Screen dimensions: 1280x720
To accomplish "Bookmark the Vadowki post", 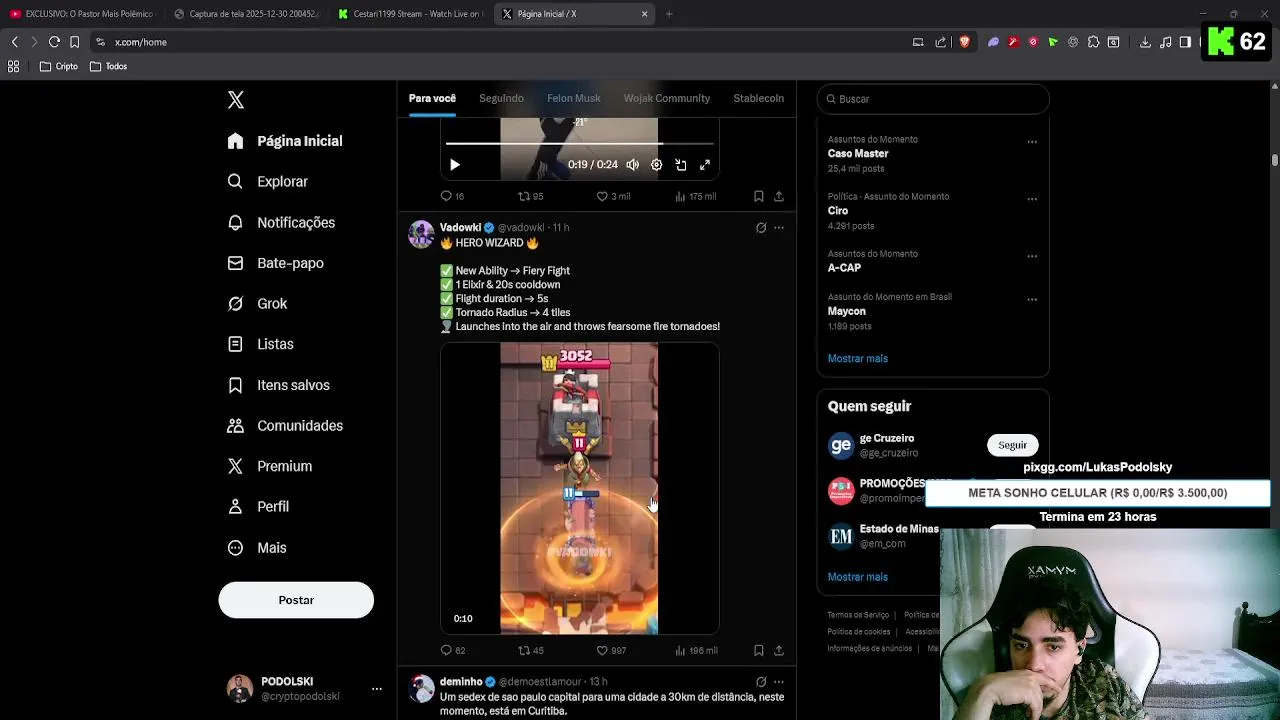I will [x=759, y=650].
